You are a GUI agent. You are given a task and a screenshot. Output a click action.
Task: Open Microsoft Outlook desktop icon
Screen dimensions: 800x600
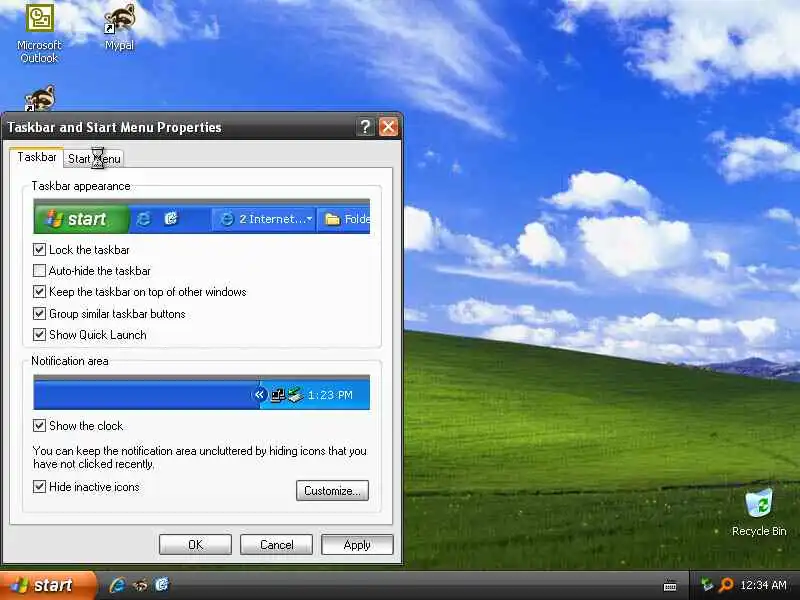pos(39,34)
